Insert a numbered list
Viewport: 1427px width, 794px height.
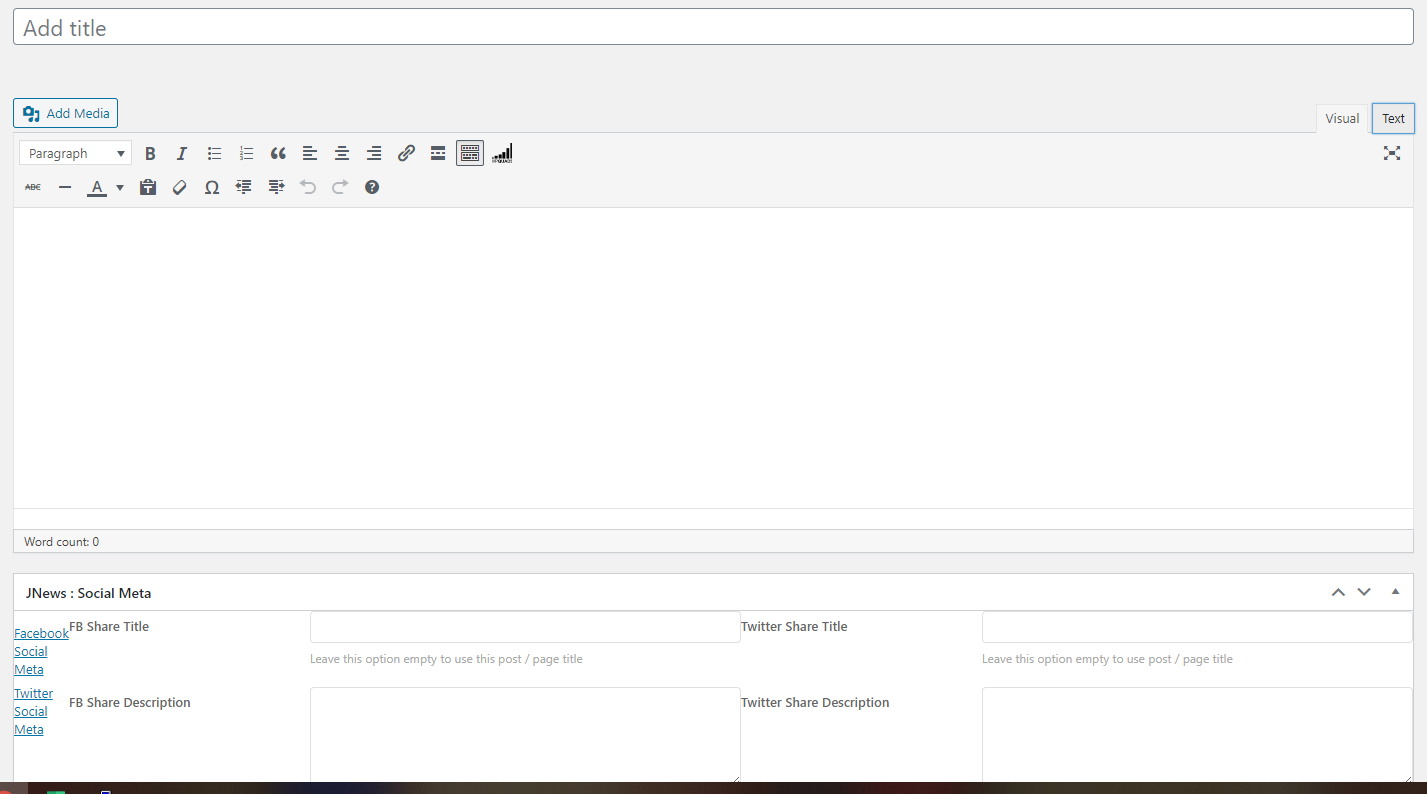(246, 153)
